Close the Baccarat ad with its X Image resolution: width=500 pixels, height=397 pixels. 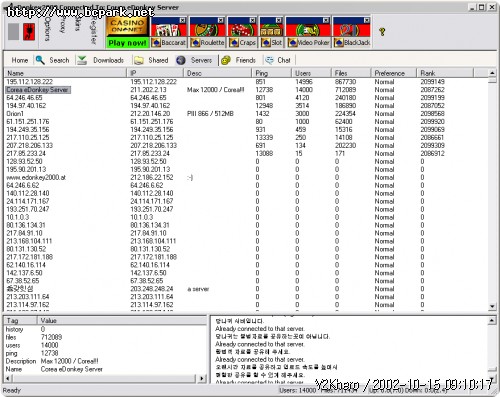[x=182, y=20]
